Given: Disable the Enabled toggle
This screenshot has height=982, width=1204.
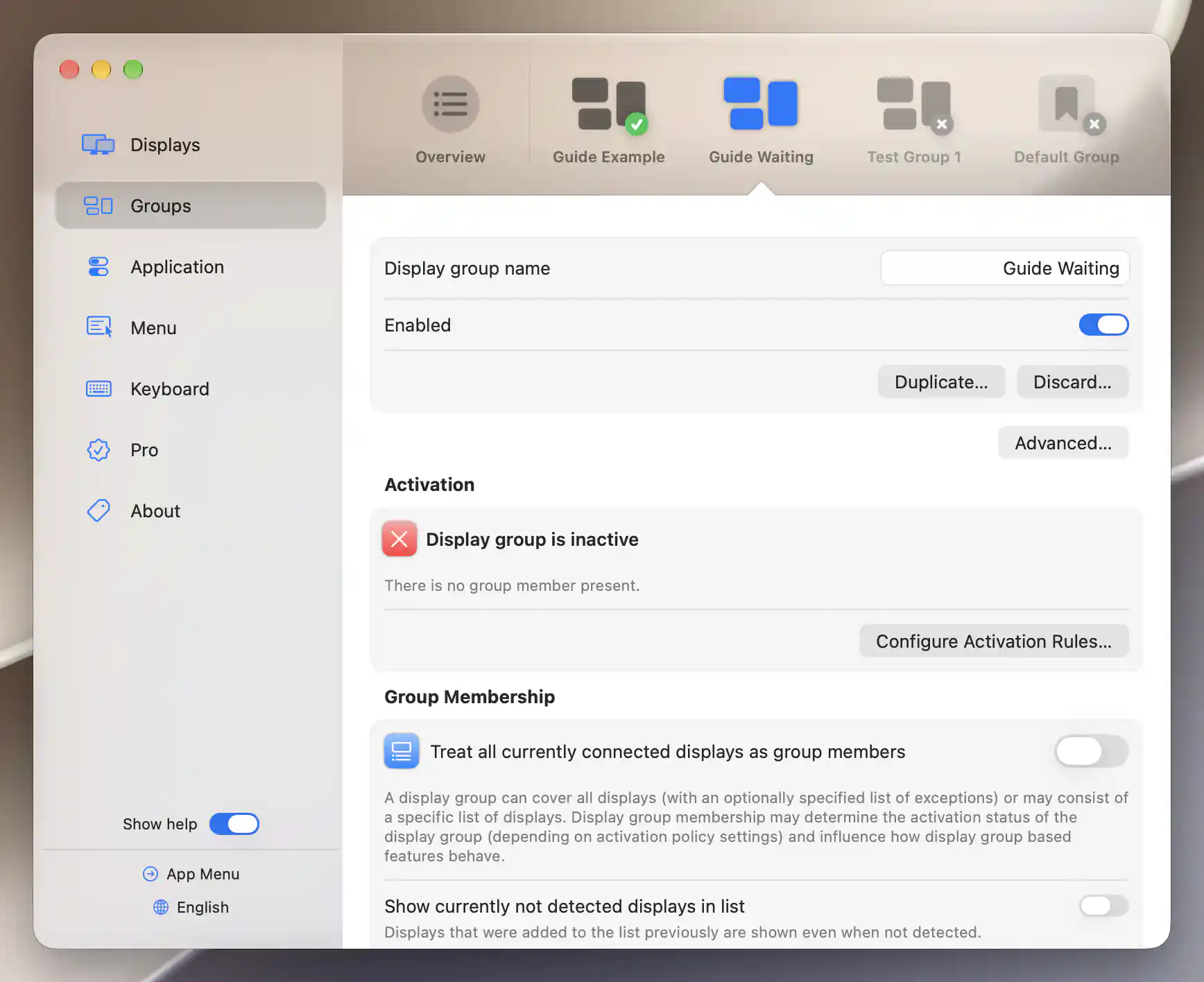Looking at the screenshot, I should tap(1103, 325).
